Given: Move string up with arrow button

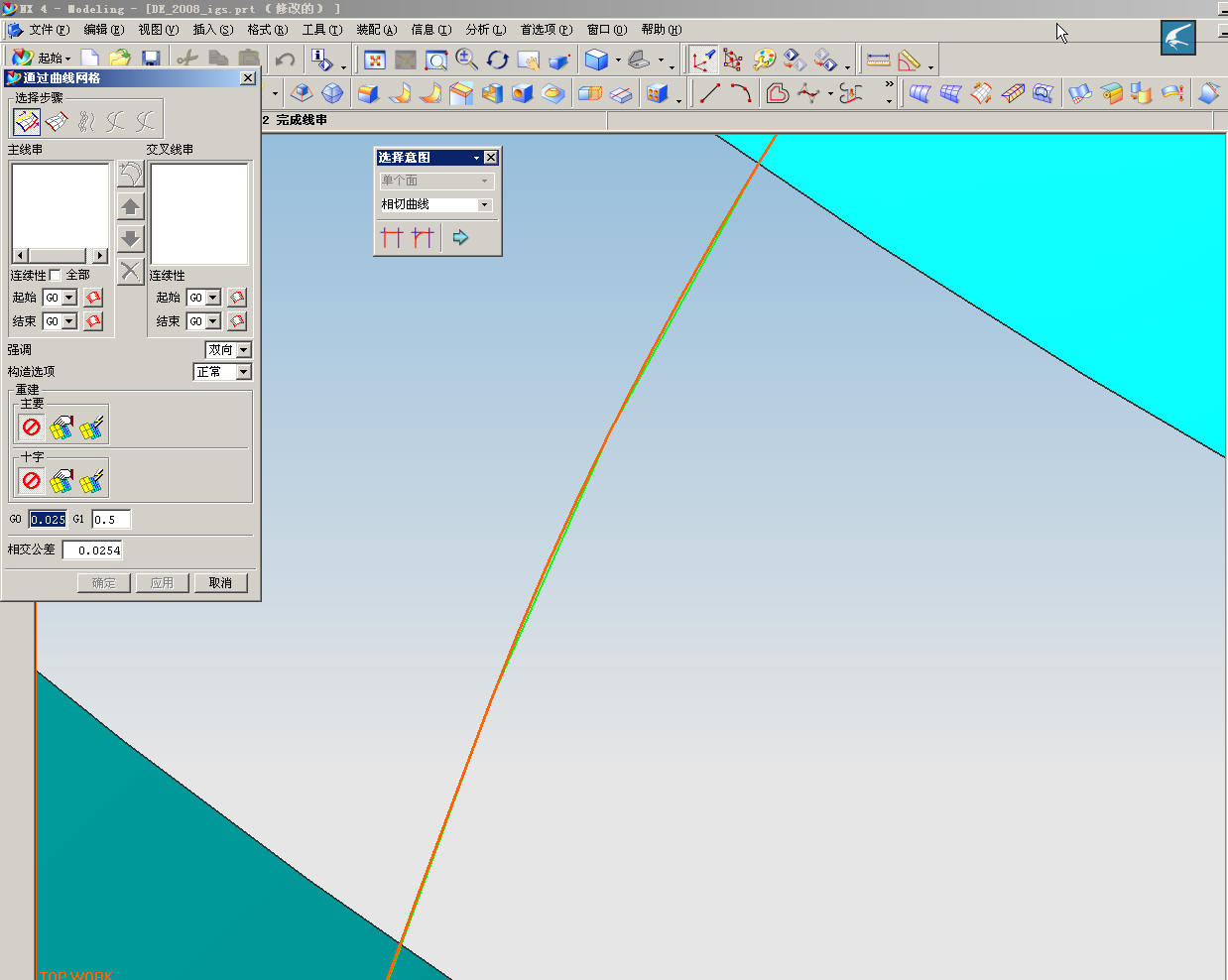Looking at the screenshot, I should [x=131, y=206].
